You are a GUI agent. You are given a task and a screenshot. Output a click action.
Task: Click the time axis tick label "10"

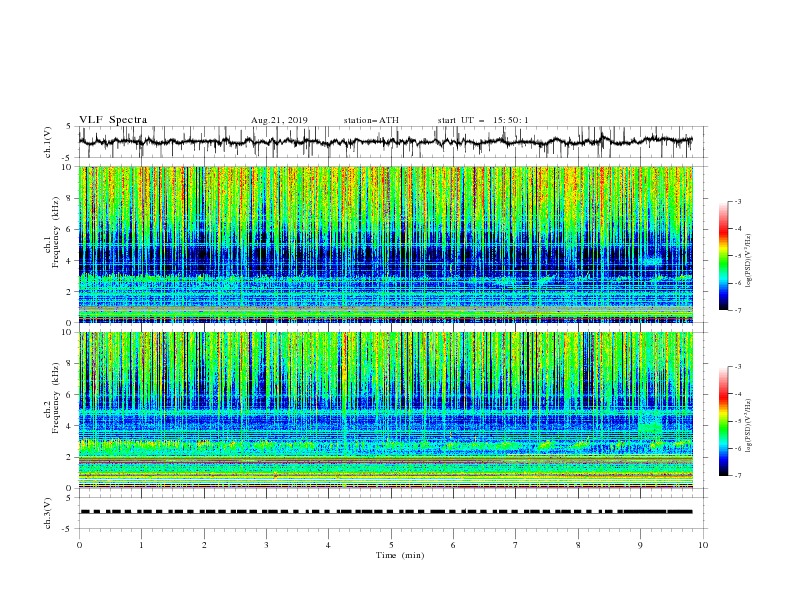pos(703,545)
